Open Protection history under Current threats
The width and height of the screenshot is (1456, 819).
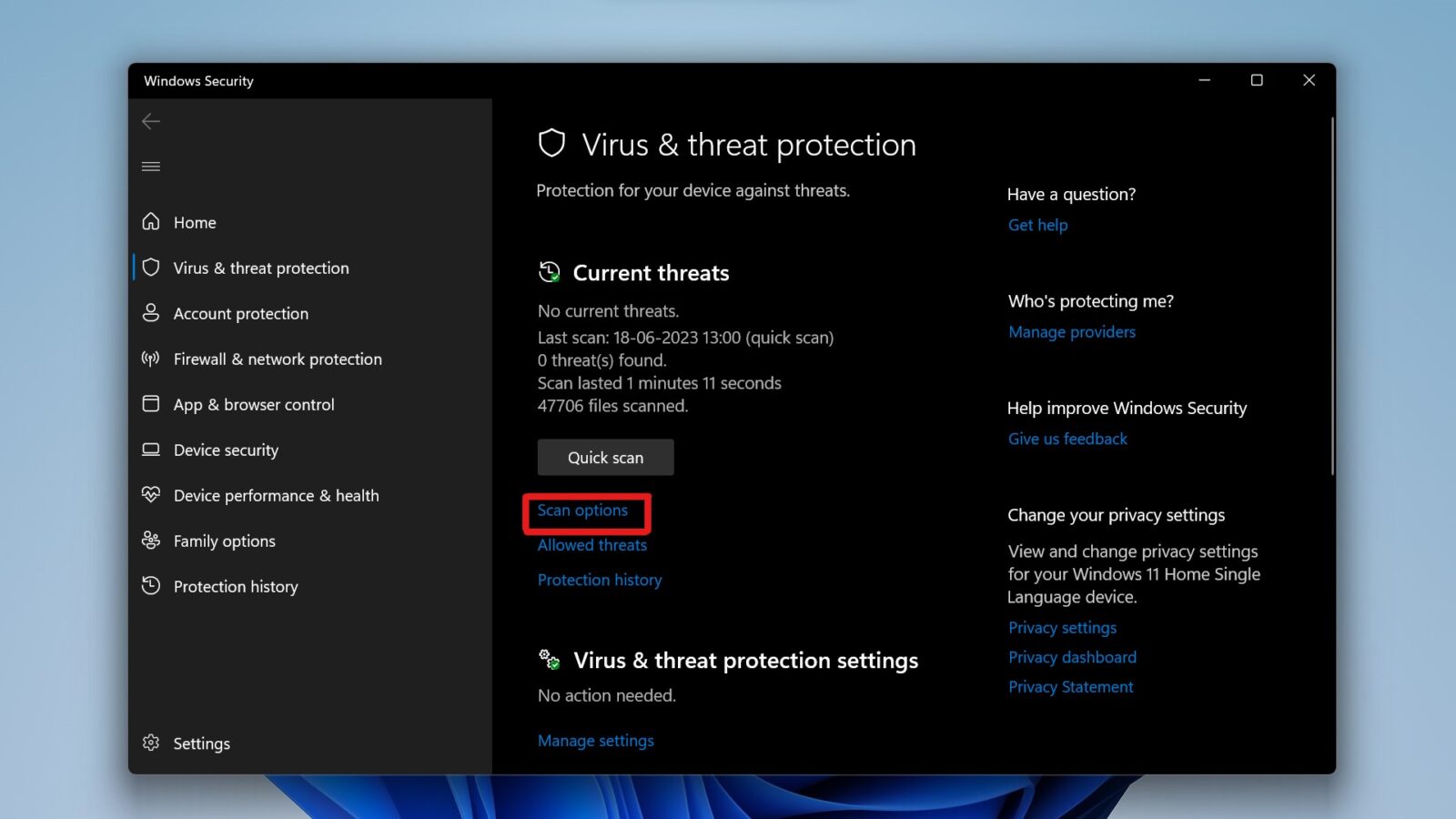pyautogui.click(x=599, y=580)
